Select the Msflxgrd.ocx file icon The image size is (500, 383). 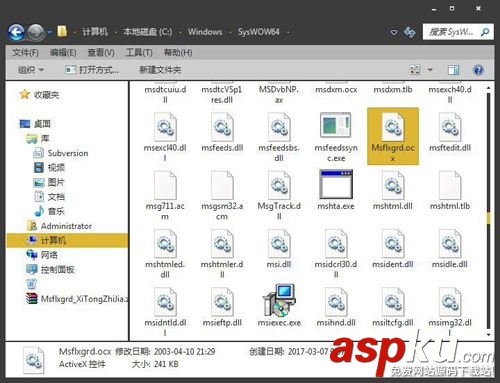(392, 127)
